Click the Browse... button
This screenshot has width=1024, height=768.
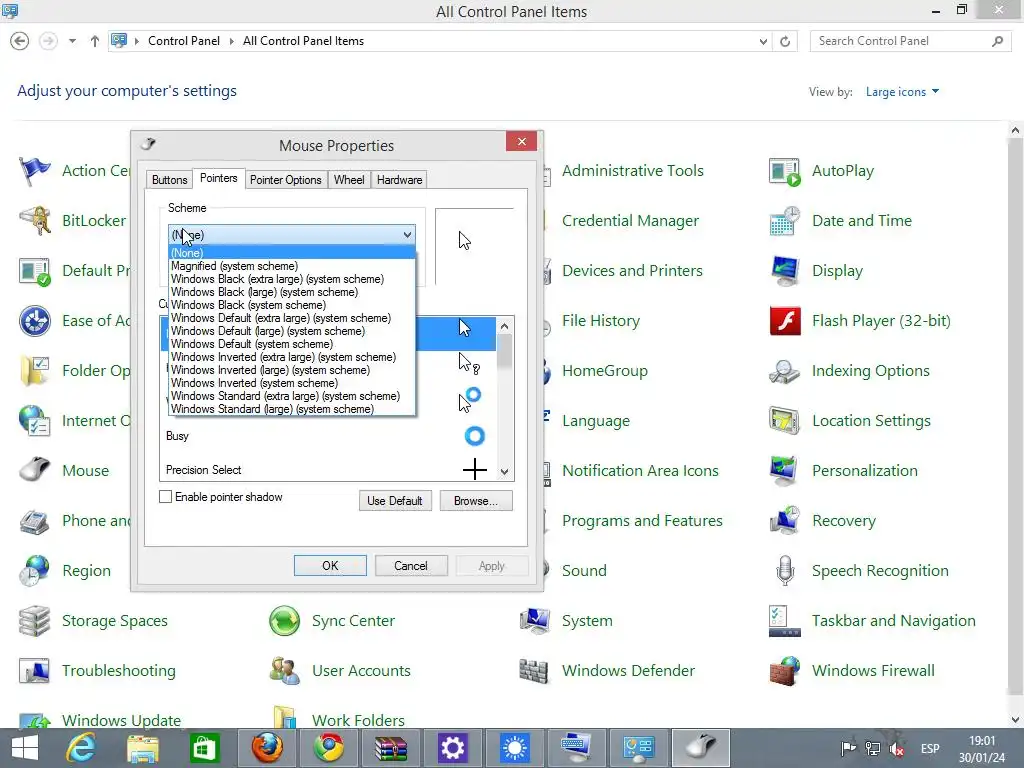(475, 501)
